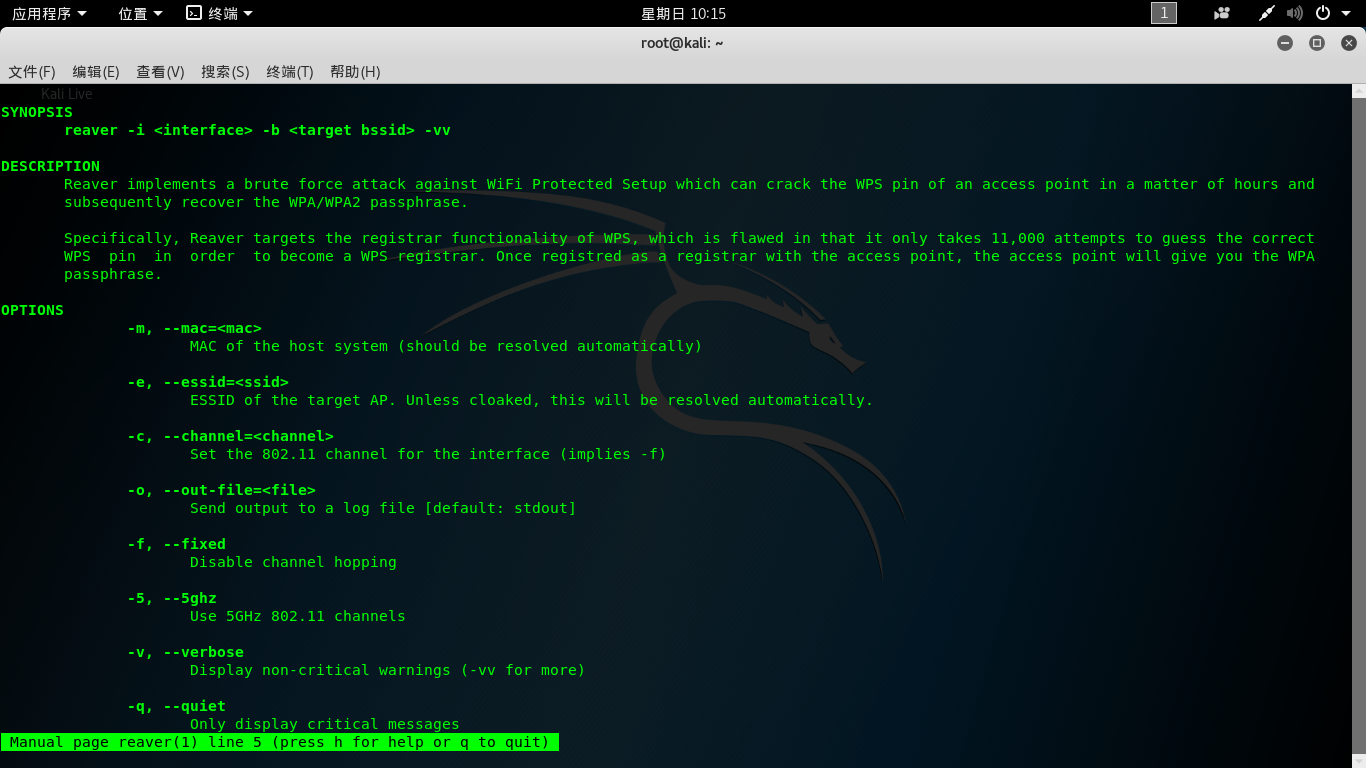The image size is (1366, 768).
Task: Open the 编辑(E) menu
Action: point(96,72)
